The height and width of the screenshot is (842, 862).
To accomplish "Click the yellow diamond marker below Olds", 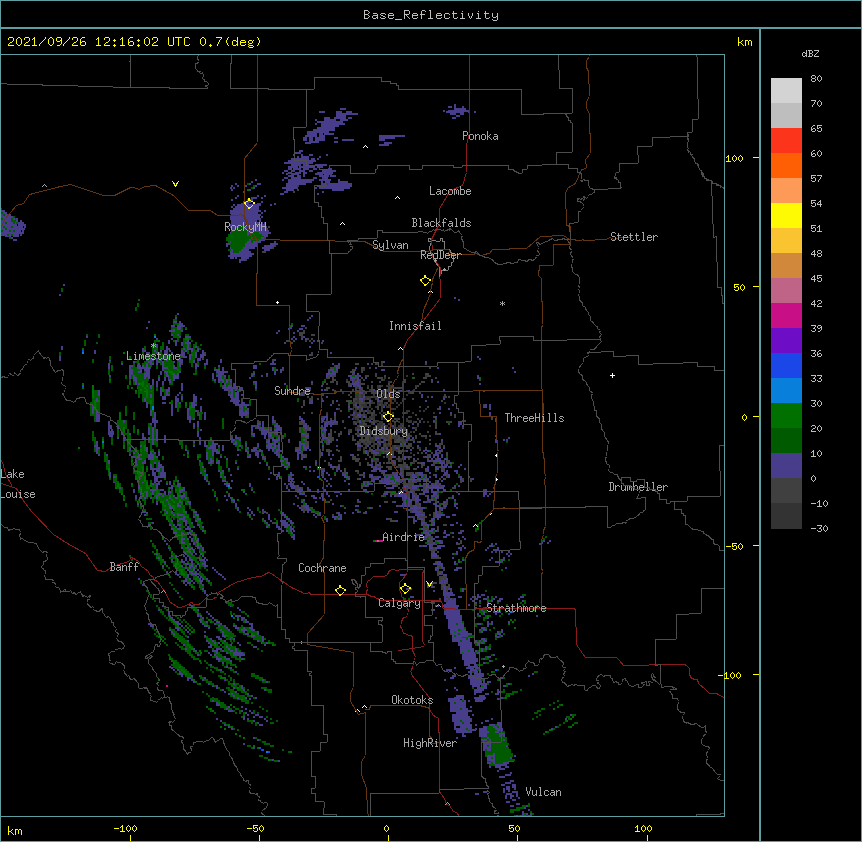I will coord(388,417).
